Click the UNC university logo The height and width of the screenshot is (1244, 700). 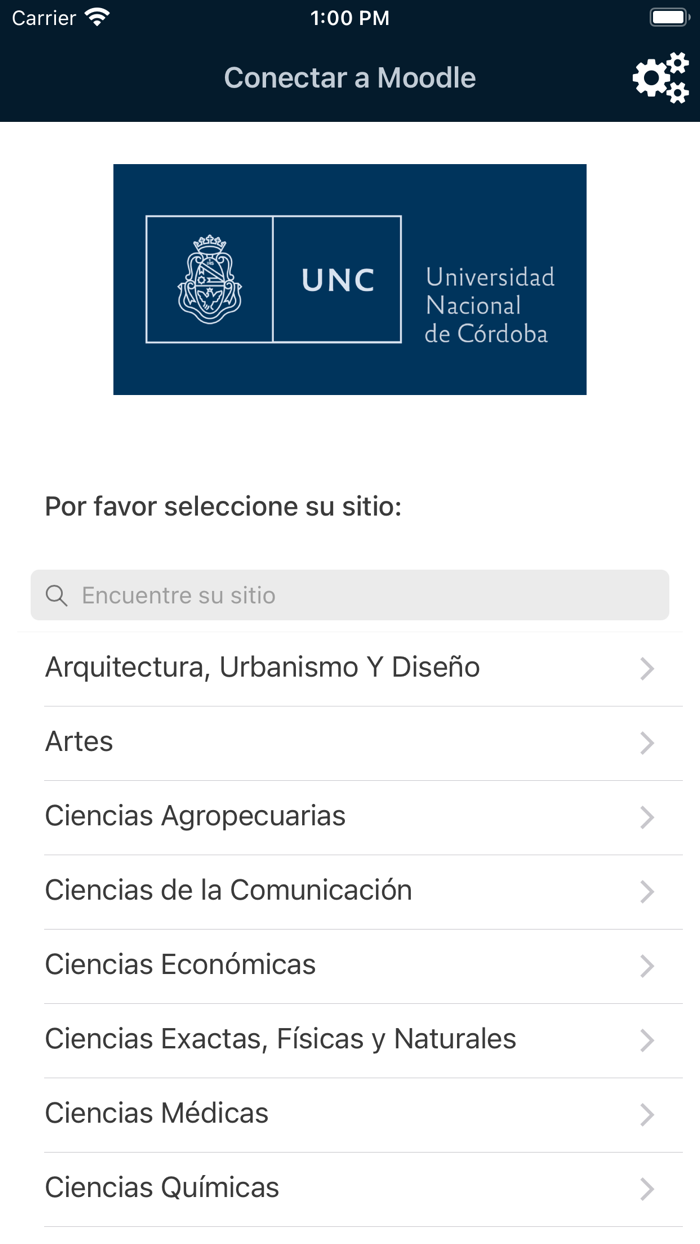coord(350,279)
